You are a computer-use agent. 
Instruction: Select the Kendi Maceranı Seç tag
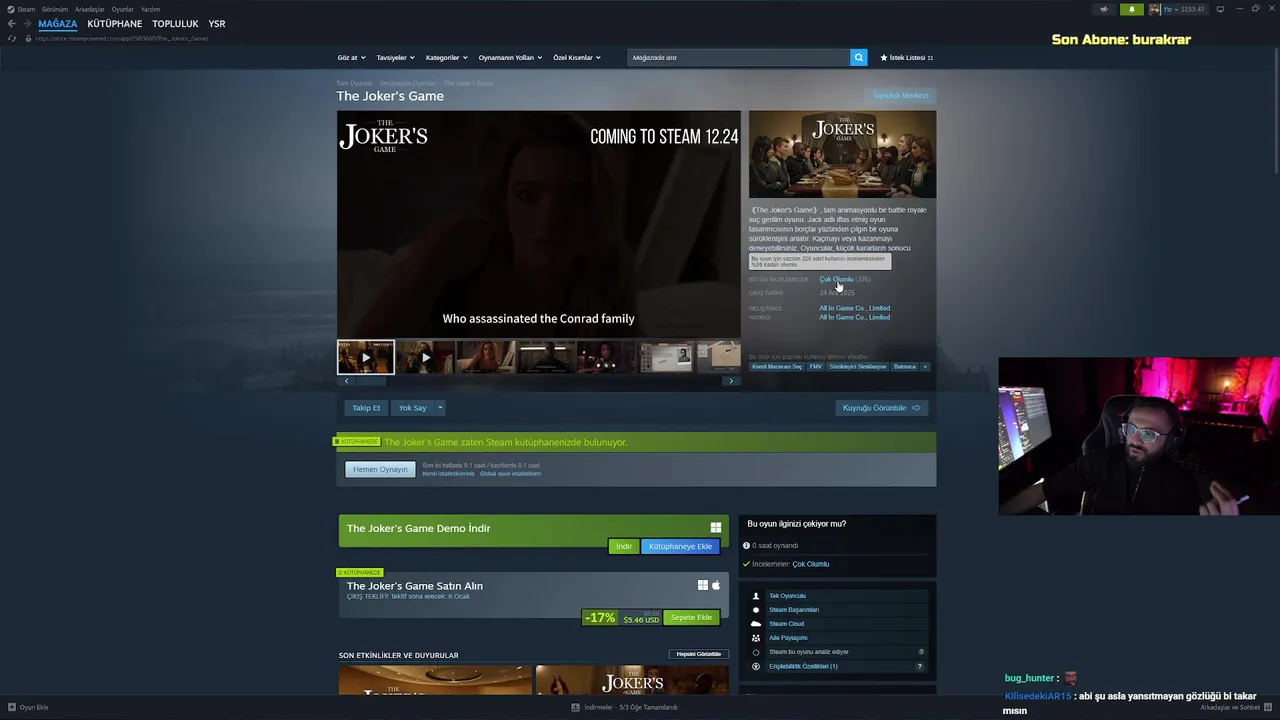pyautogui.click(x=777, y=366)
